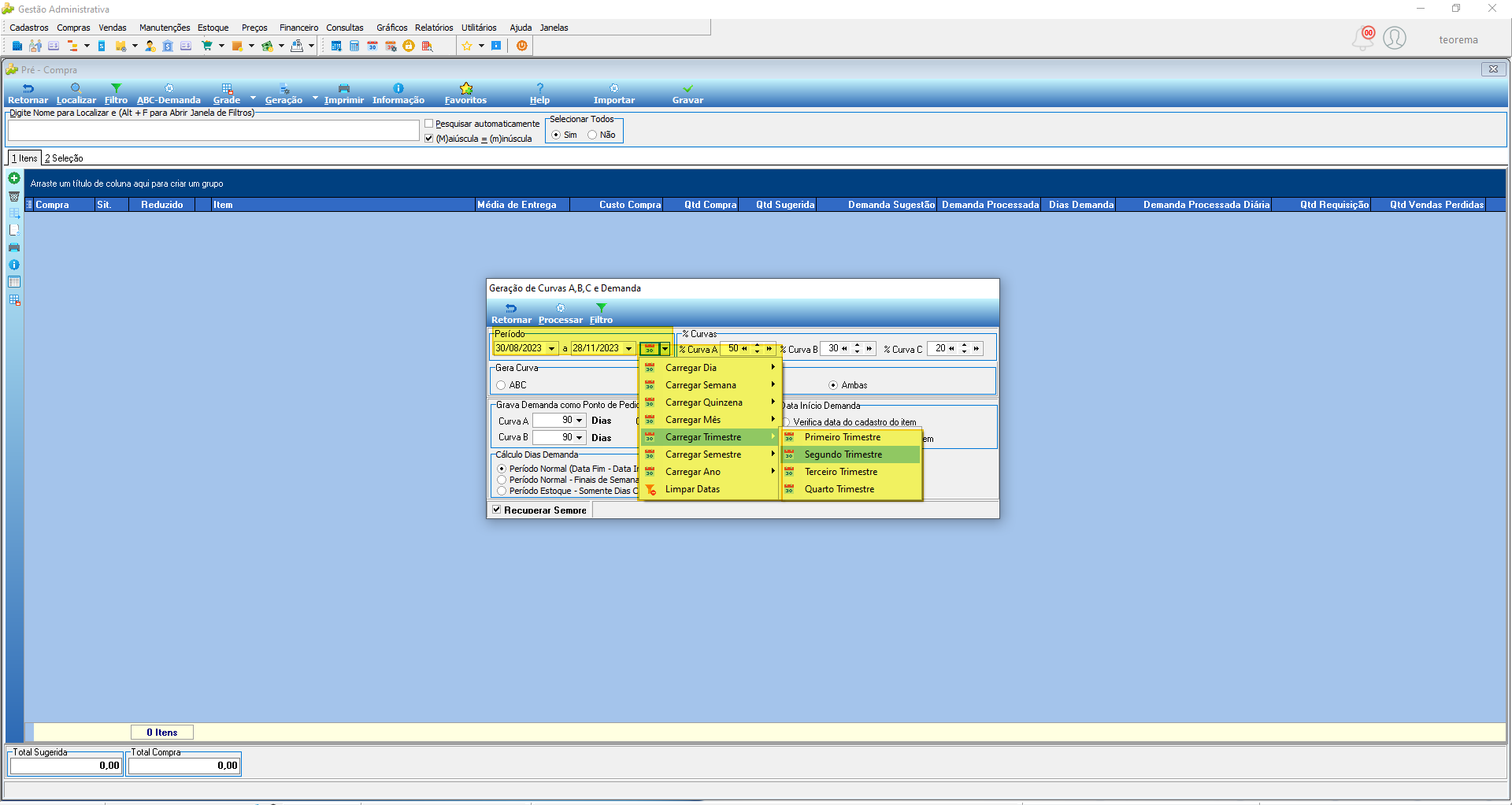Click the ABC-Demanda toolbar icon
This screenshot has width=1512, height=805.
169,88
